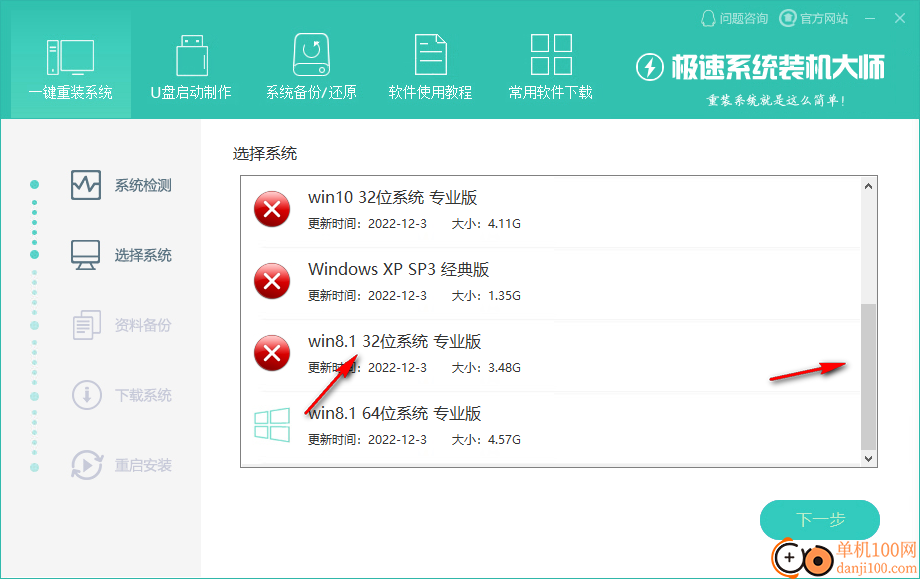Click the 选择系统 heading above list
Image resolution: width=920 pixels, height=579 pixels.
click(x=265, y=154)
